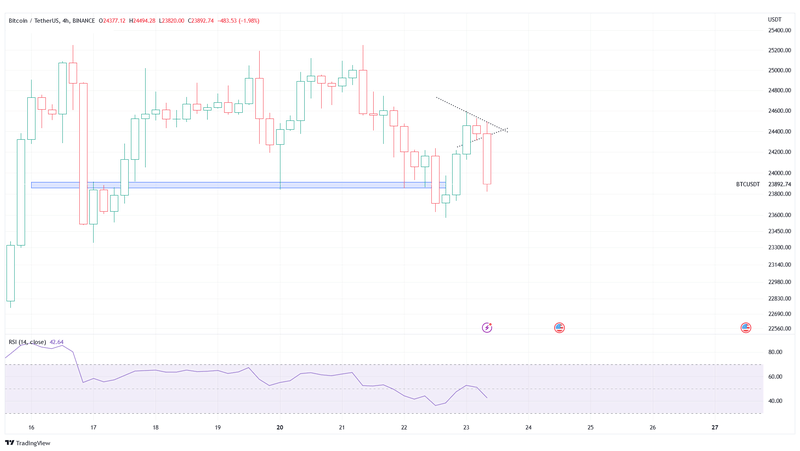Click the 24600.00 price axis label

point(780,111)
